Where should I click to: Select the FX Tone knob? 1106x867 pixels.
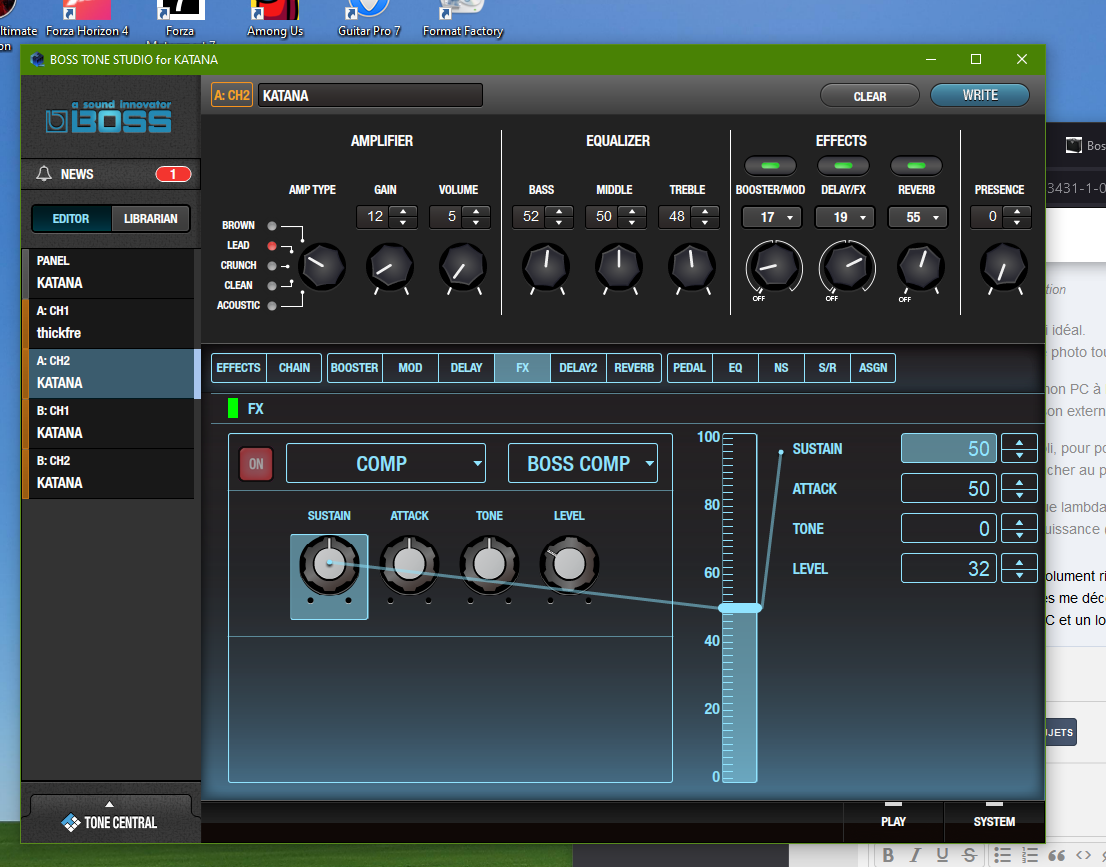489,564
